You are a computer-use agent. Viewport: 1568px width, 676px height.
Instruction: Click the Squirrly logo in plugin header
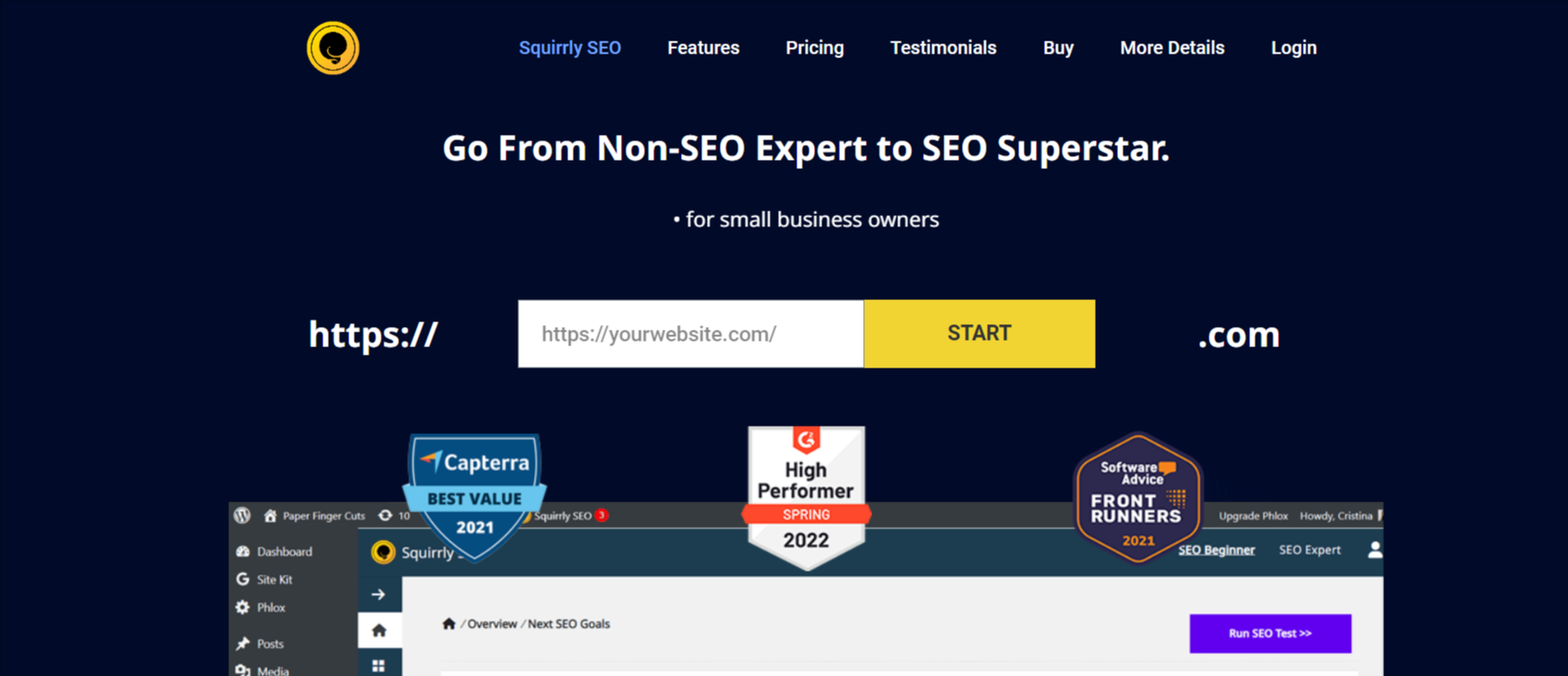[383, 552]
